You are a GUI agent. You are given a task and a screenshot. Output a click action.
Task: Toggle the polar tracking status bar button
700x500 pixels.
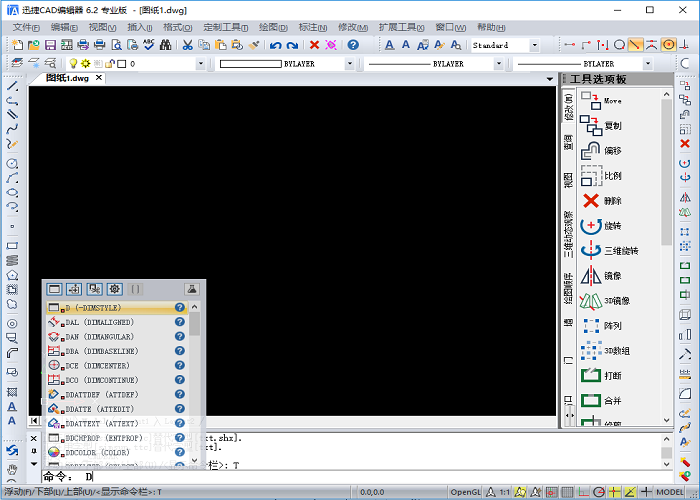(598, 492)
